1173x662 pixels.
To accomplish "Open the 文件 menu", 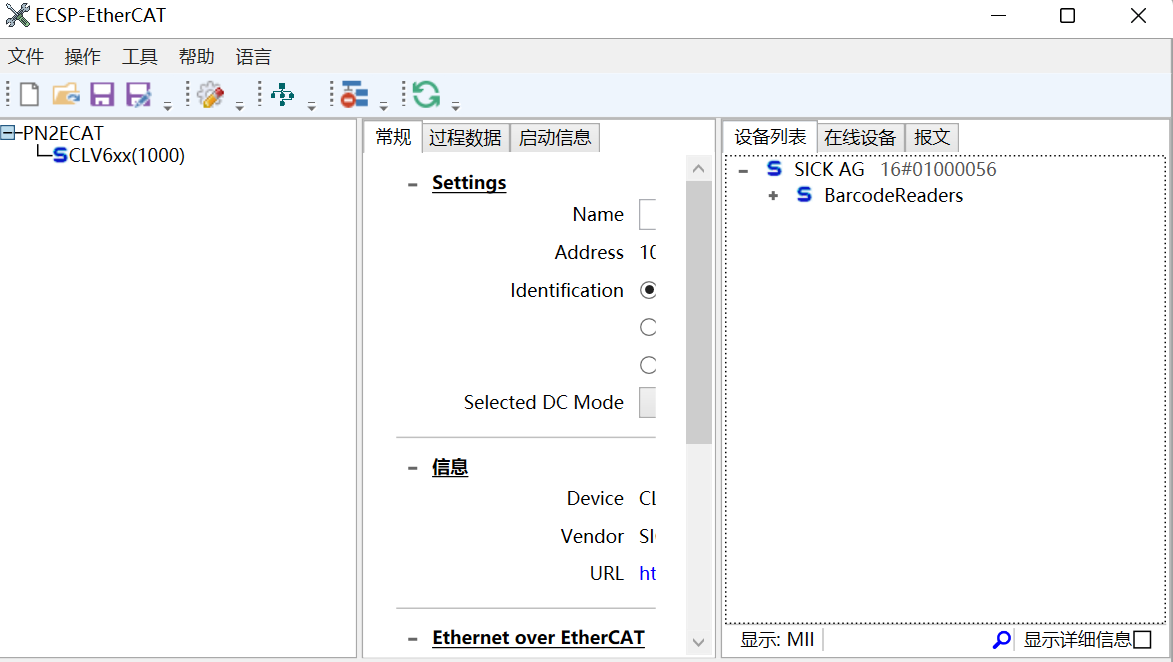I will click(26, 57).
